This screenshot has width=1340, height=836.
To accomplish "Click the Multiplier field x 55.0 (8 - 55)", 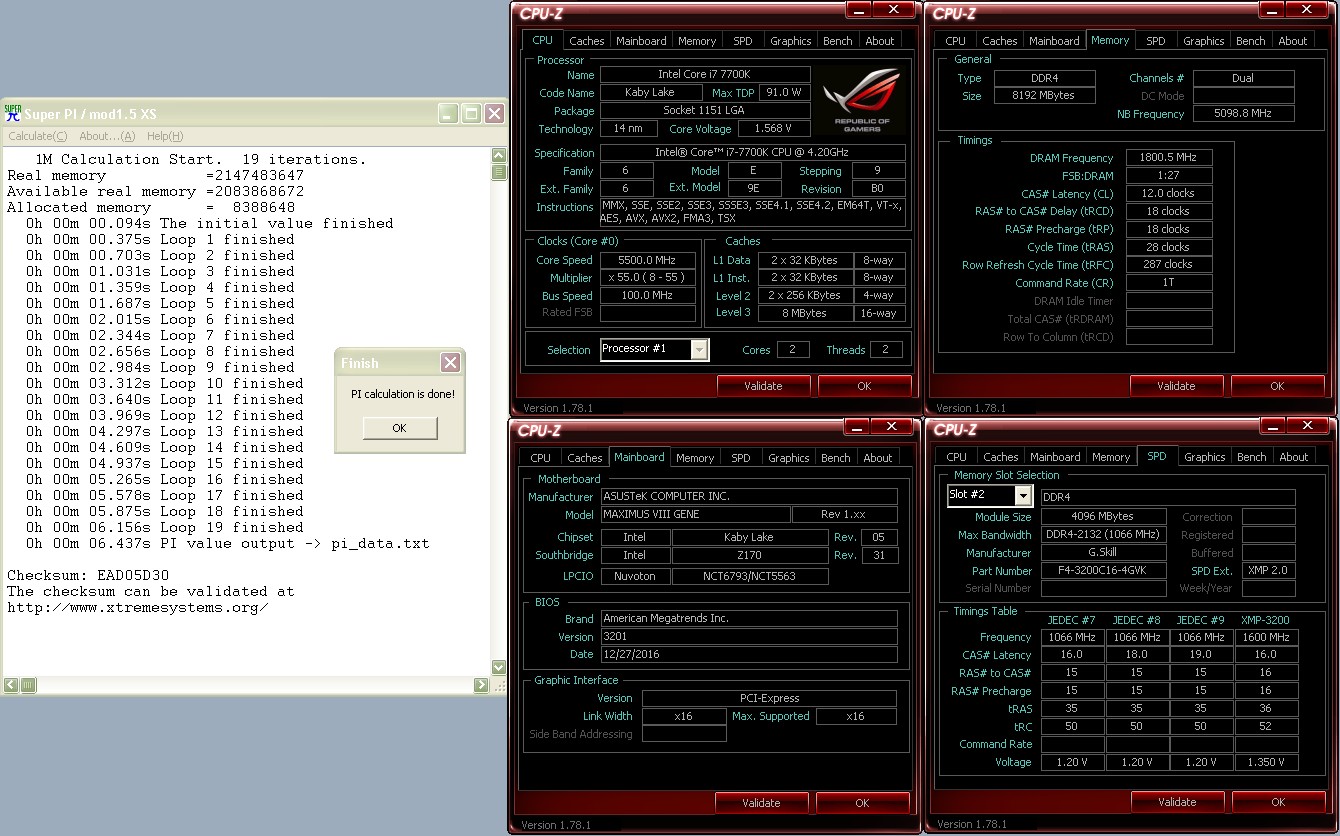I will [x=647, y=278].
